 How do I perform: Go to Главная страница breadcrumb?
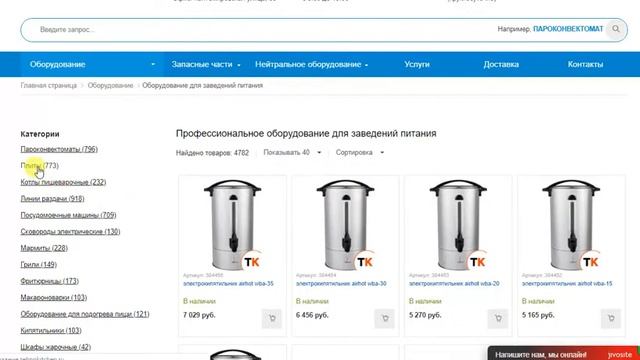[x=49, y=85]
